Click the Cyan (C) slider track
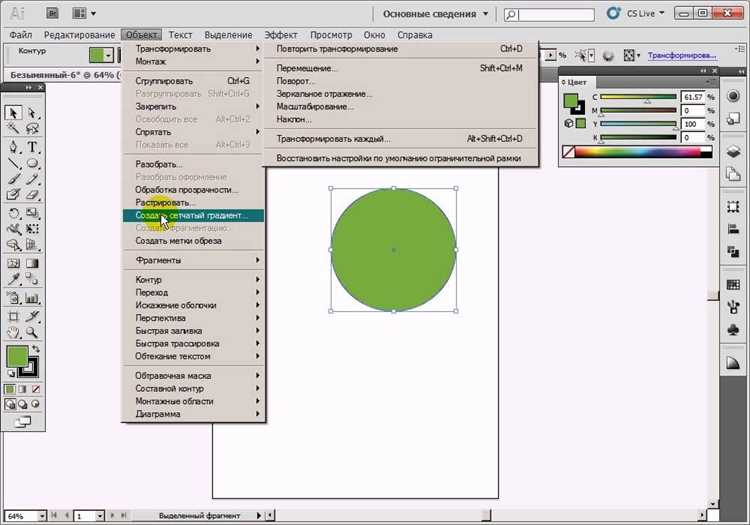 click(x=638, y=97)
